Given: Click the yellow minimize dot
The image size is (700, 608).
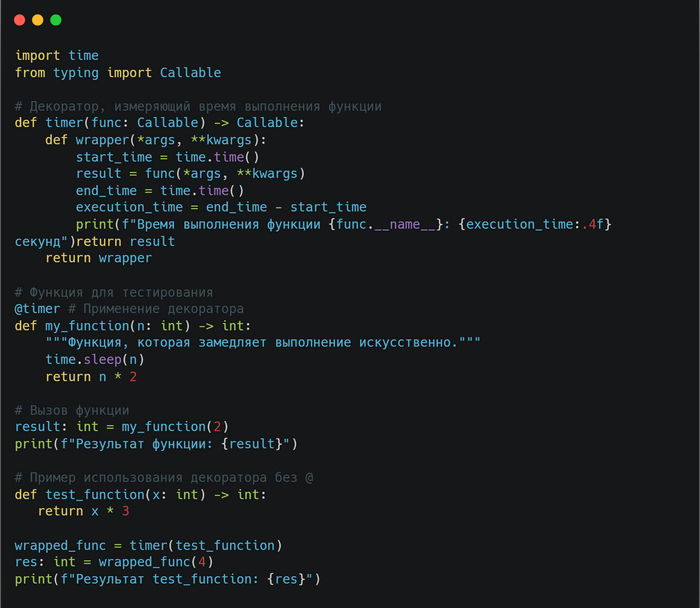Looking at the screenshot, I should 38,20.
